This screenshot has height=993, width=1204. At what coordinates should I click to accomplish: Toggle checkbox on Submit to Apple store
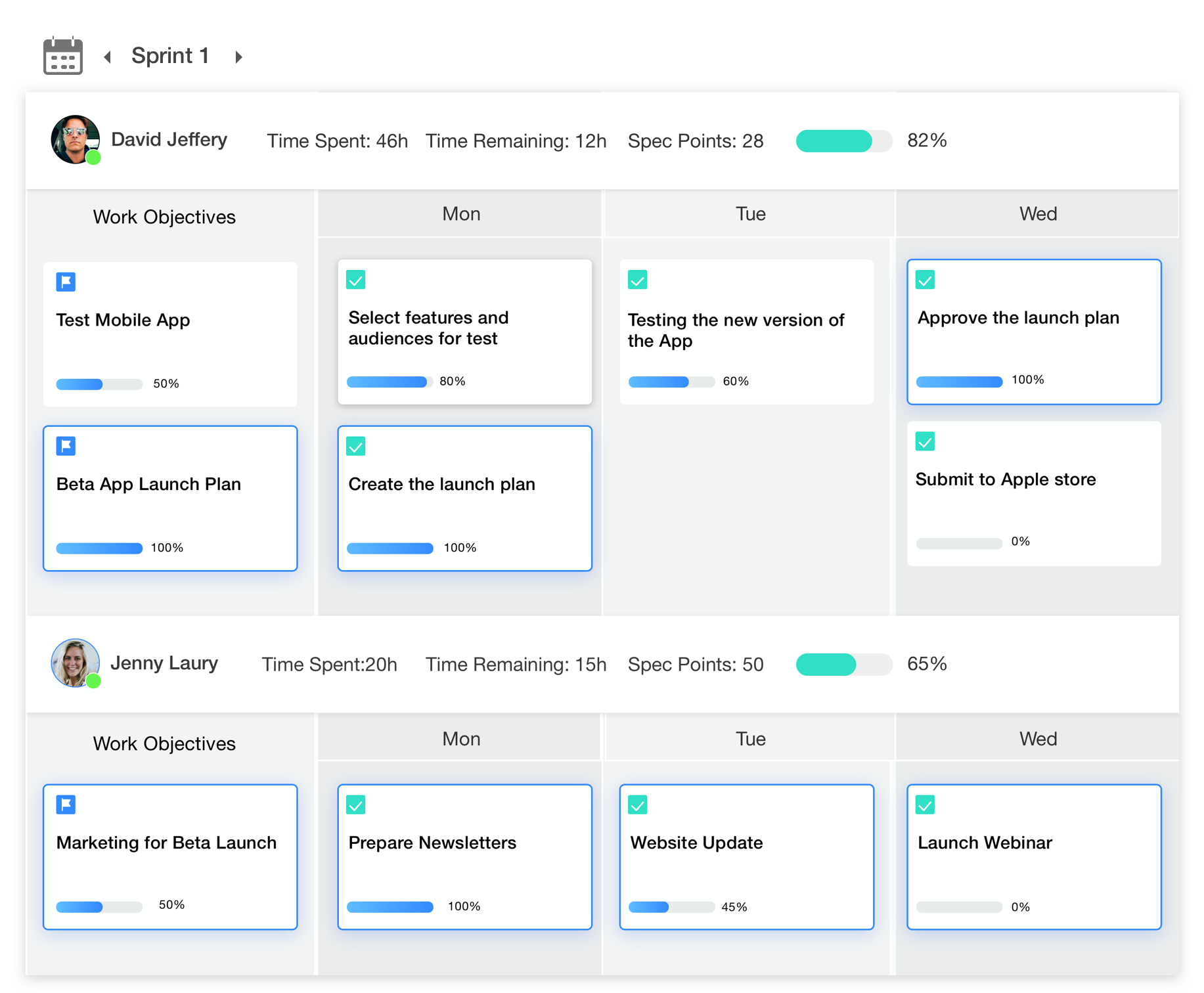point(925,441)
